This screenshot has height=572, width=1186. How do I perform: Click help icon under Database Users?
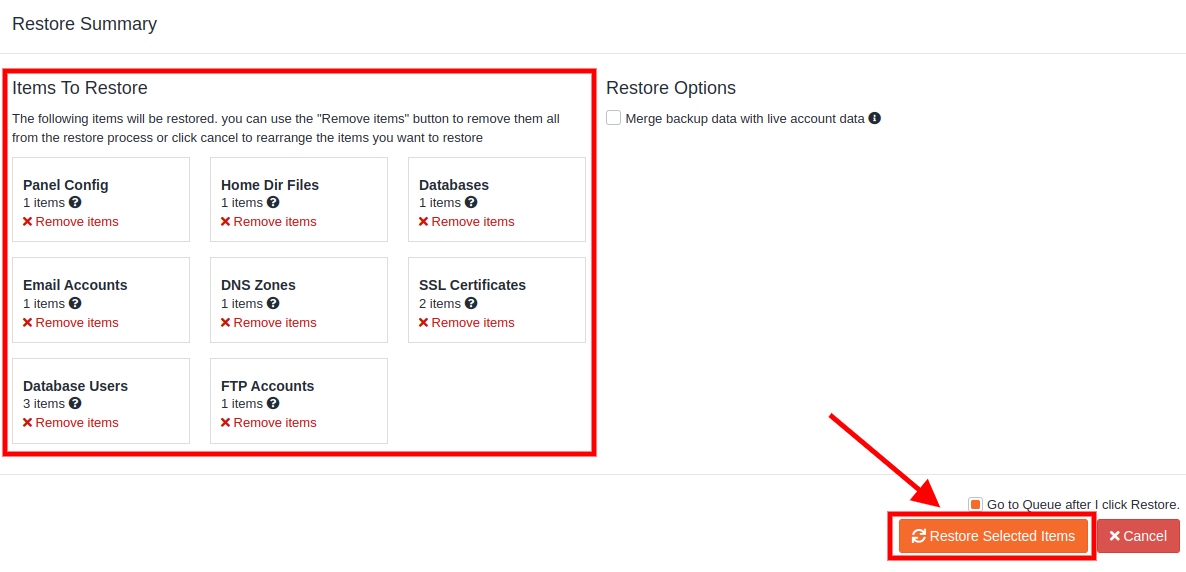pos(75,404)
